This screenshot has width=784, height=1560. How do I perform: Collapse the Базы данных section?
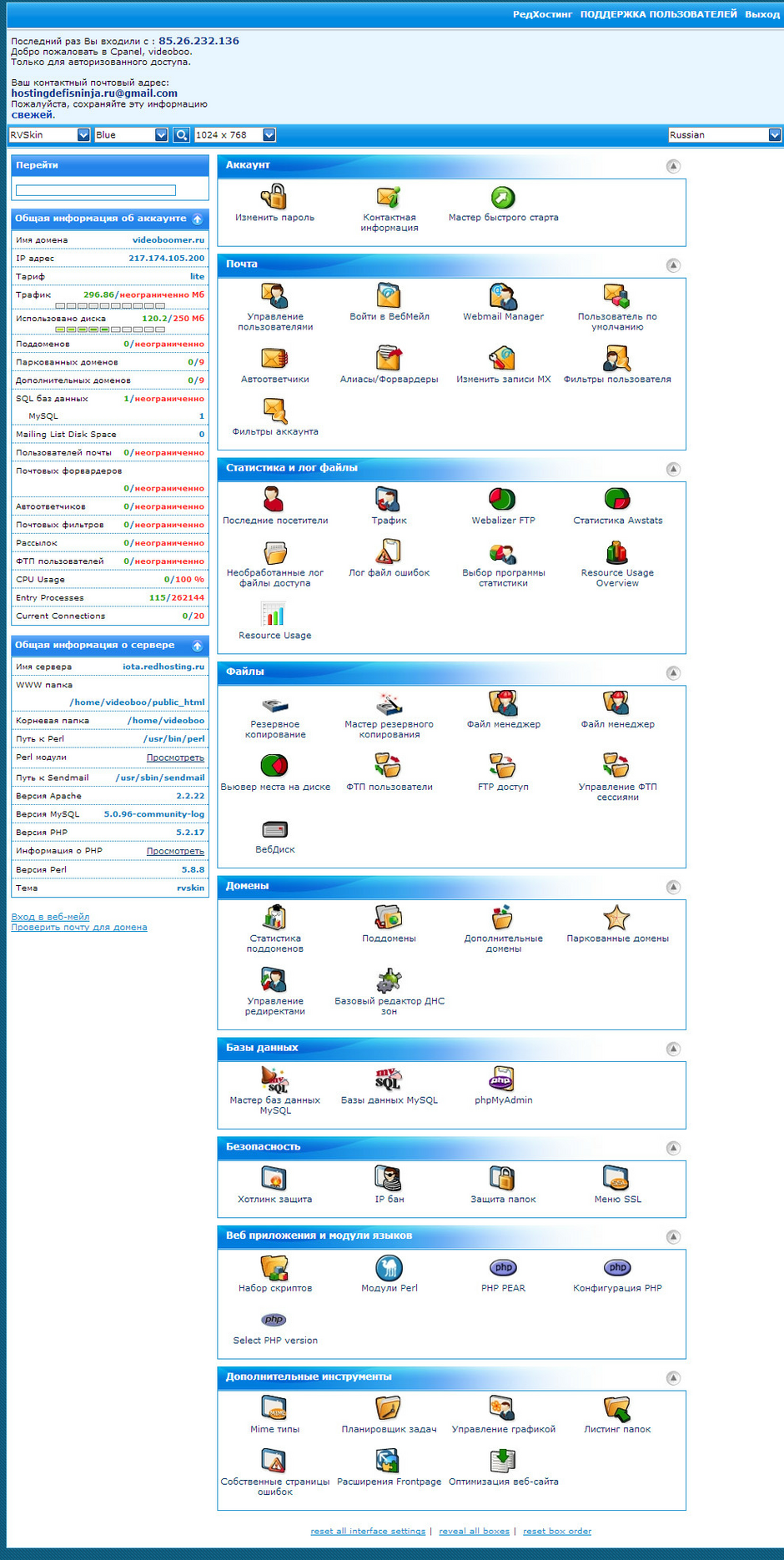coord(673,1049)
